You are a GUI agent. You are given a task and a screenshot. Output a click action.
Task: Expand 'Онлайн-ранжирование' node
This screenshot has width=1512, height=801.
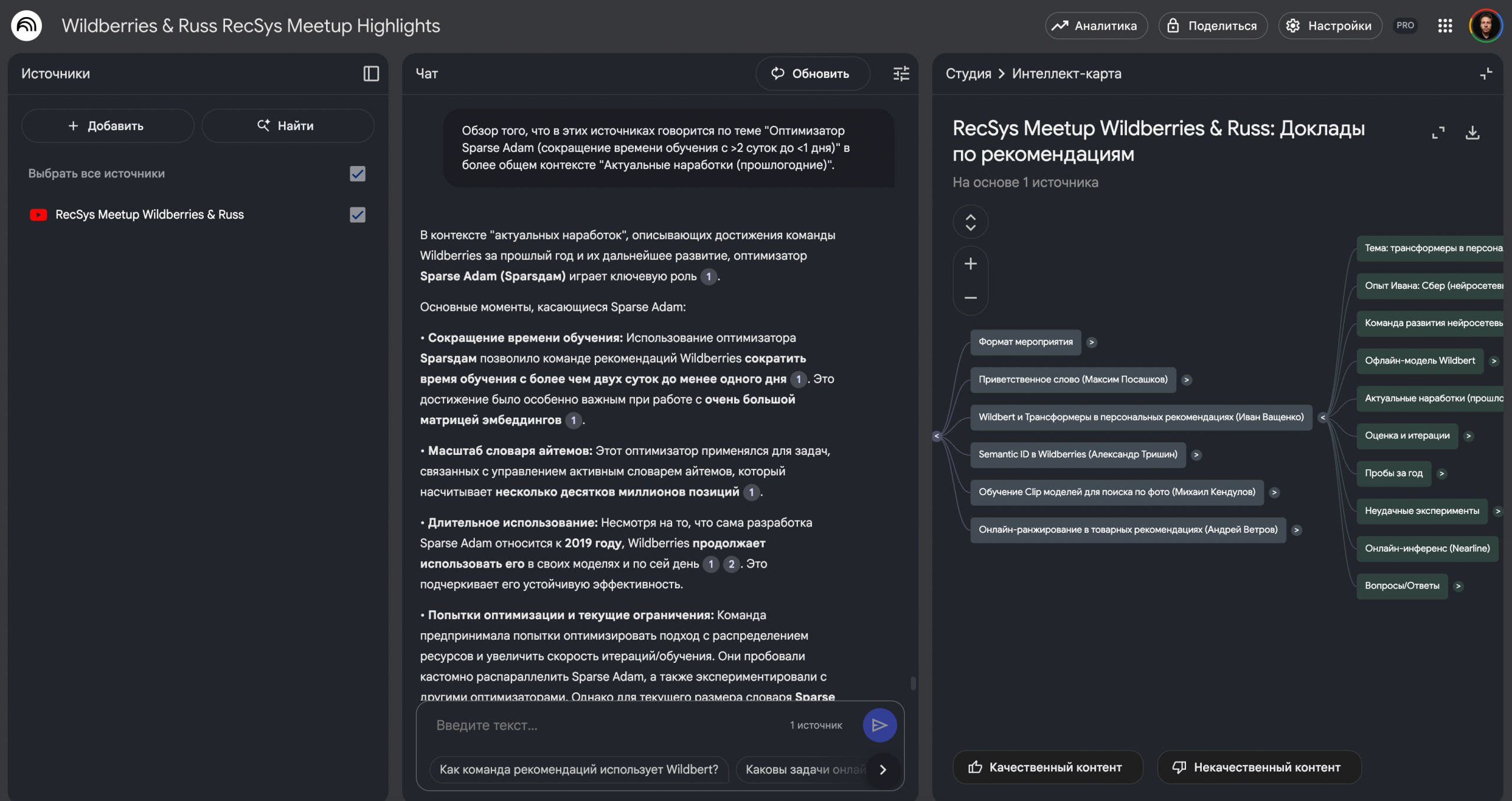point(1296,530)
